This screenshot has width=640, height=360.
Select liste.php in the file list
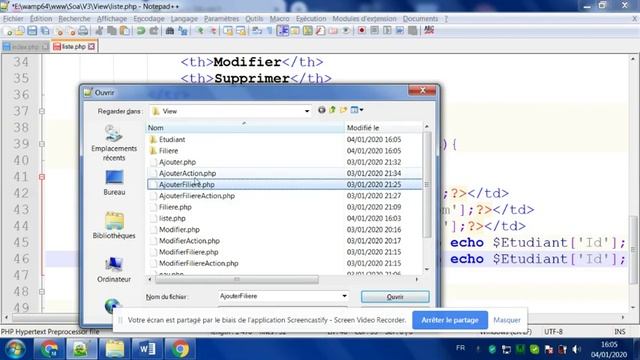(284, 218)
